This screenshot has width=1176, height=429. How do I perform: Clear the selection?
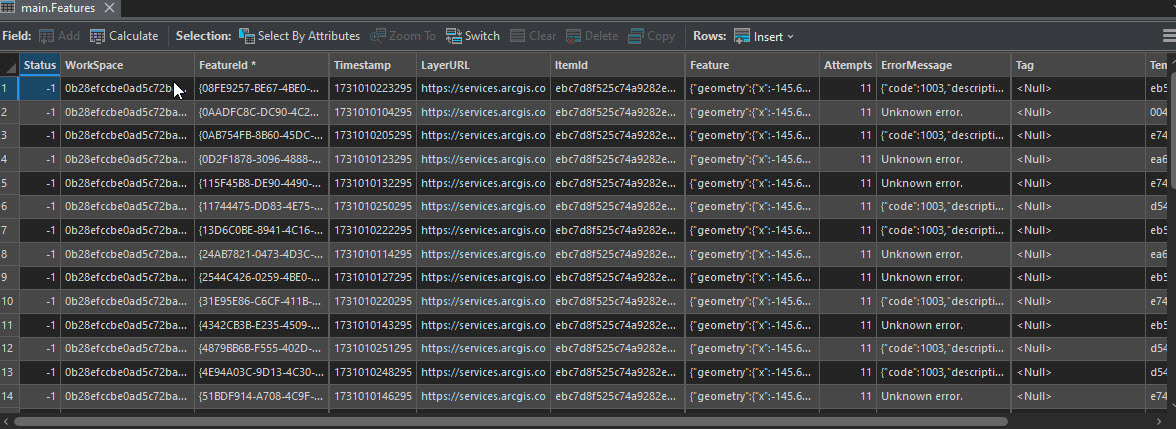[533, 36]
